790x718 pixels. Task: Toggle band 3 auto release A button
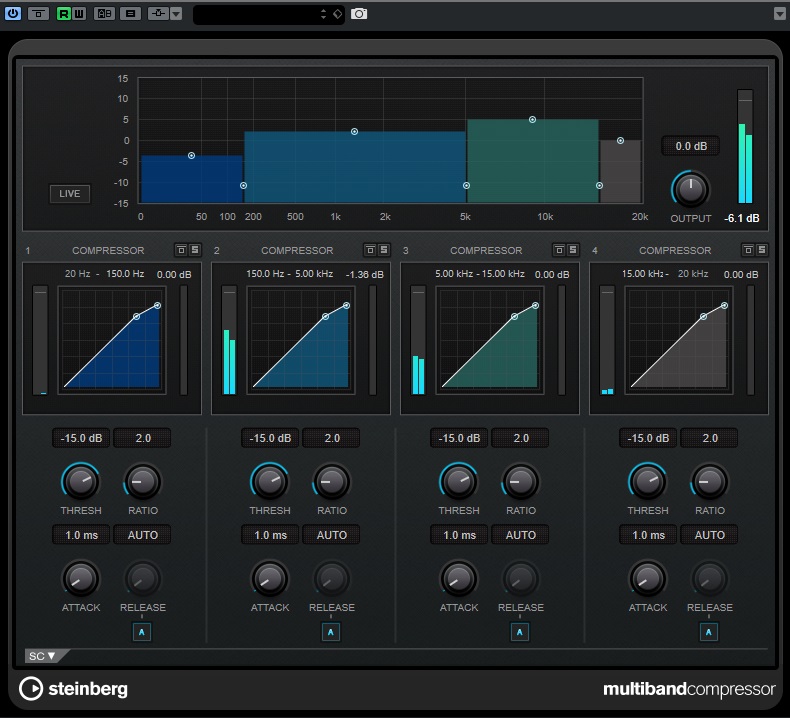519,632
